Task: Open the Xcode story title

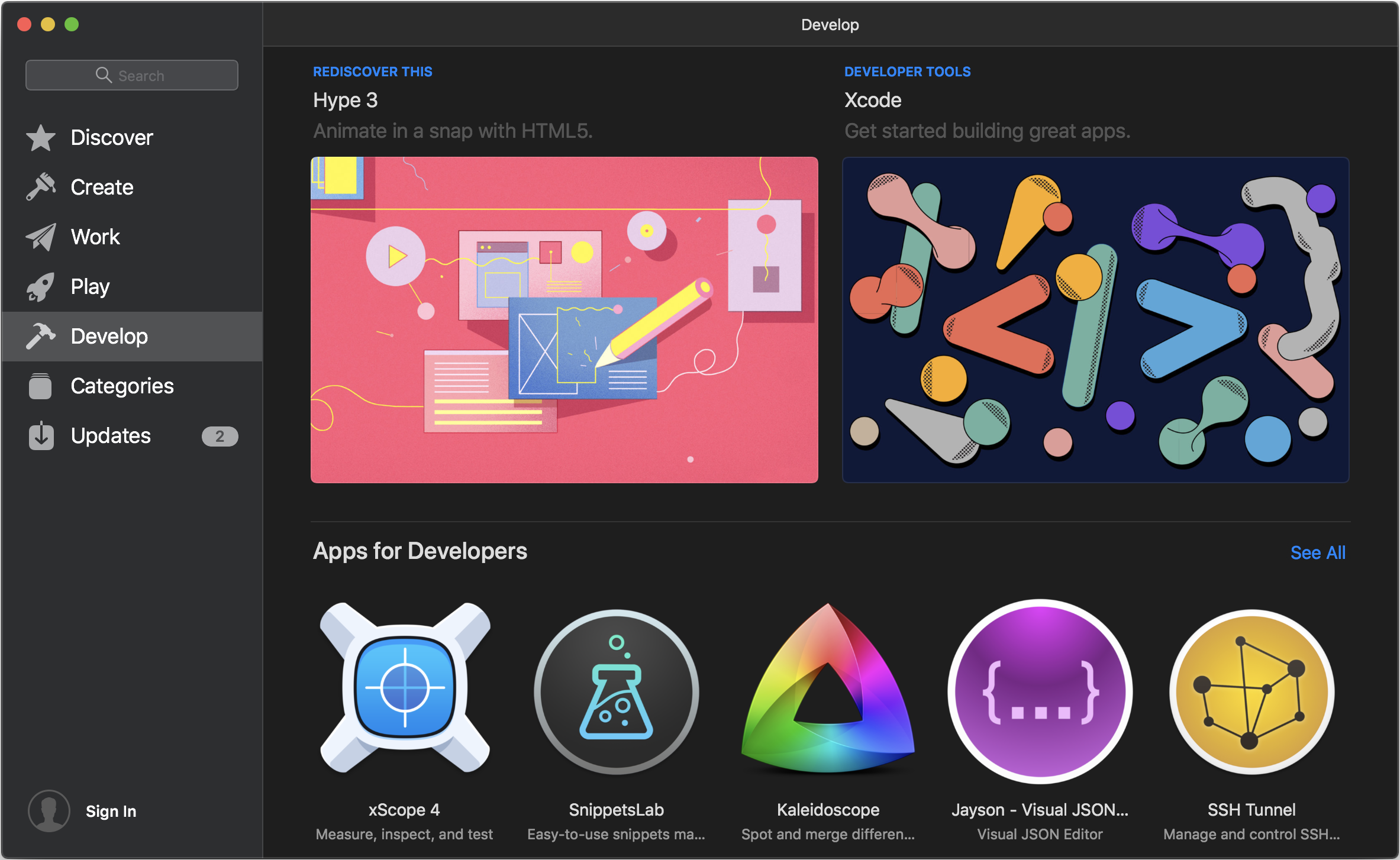Action: point(873,101)
